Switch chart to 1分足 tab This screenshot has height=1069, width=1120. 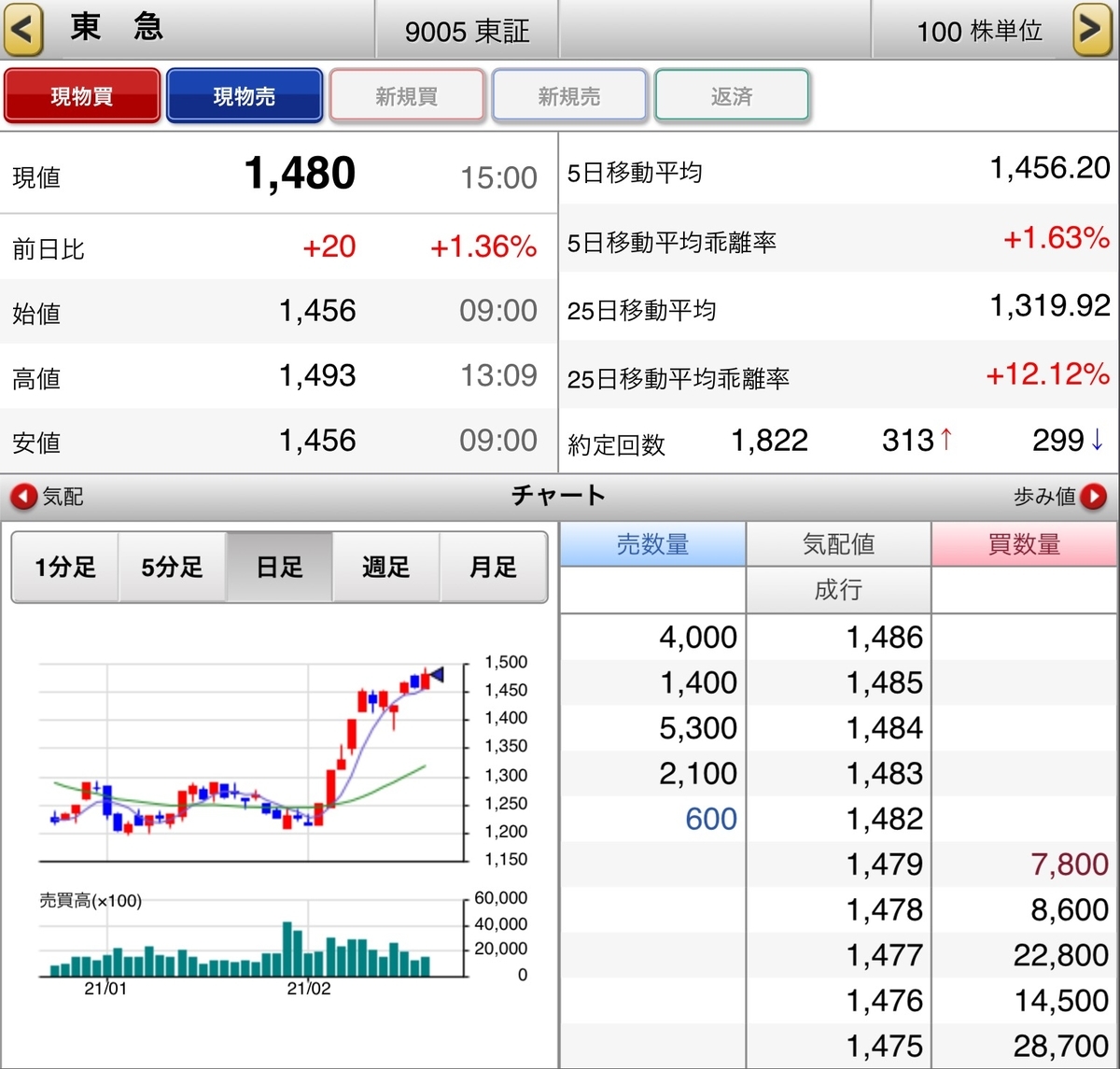(x=65, y=567)
